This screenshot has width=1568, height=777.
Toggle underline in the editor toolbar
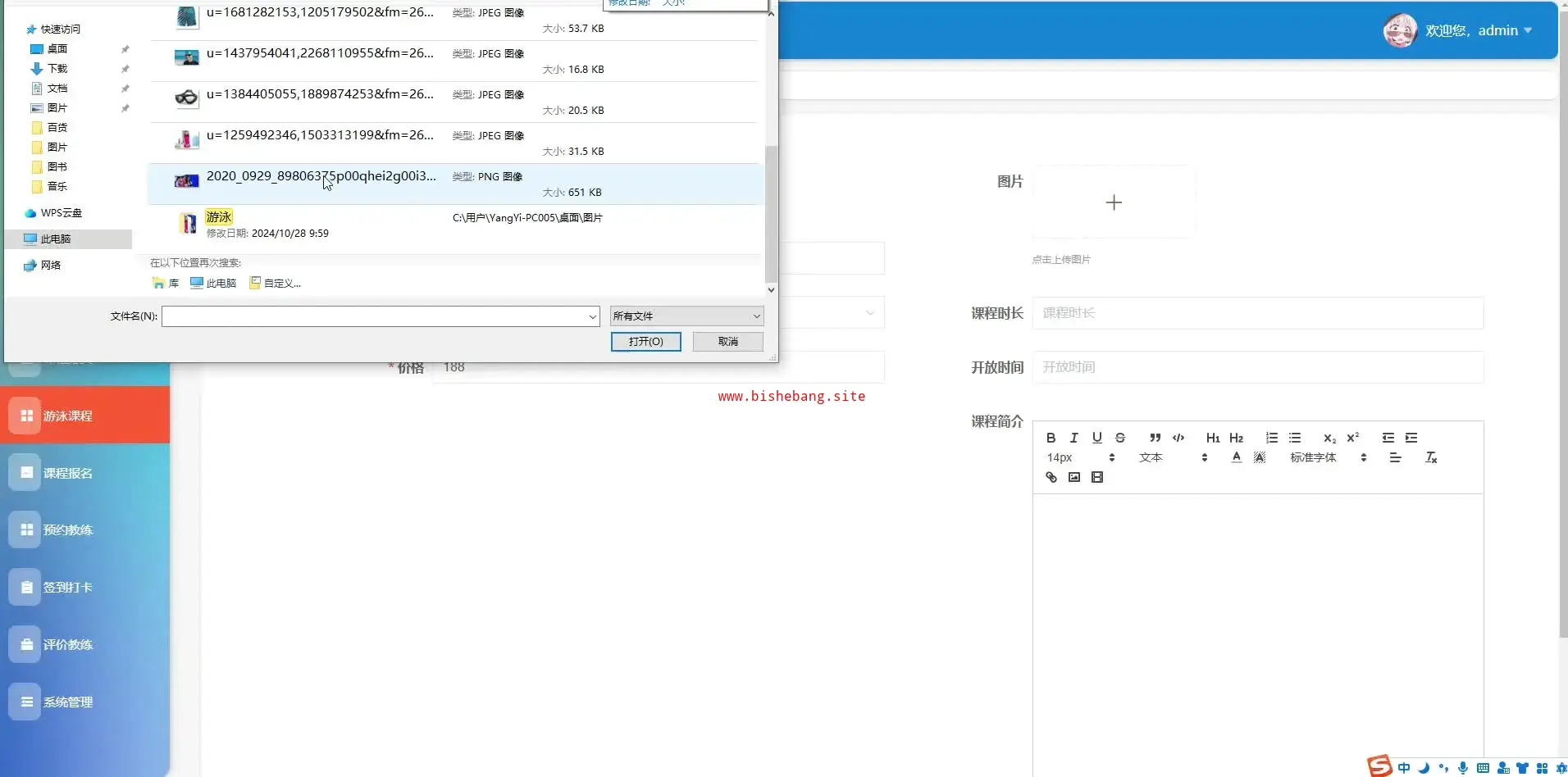point(1096,438)
